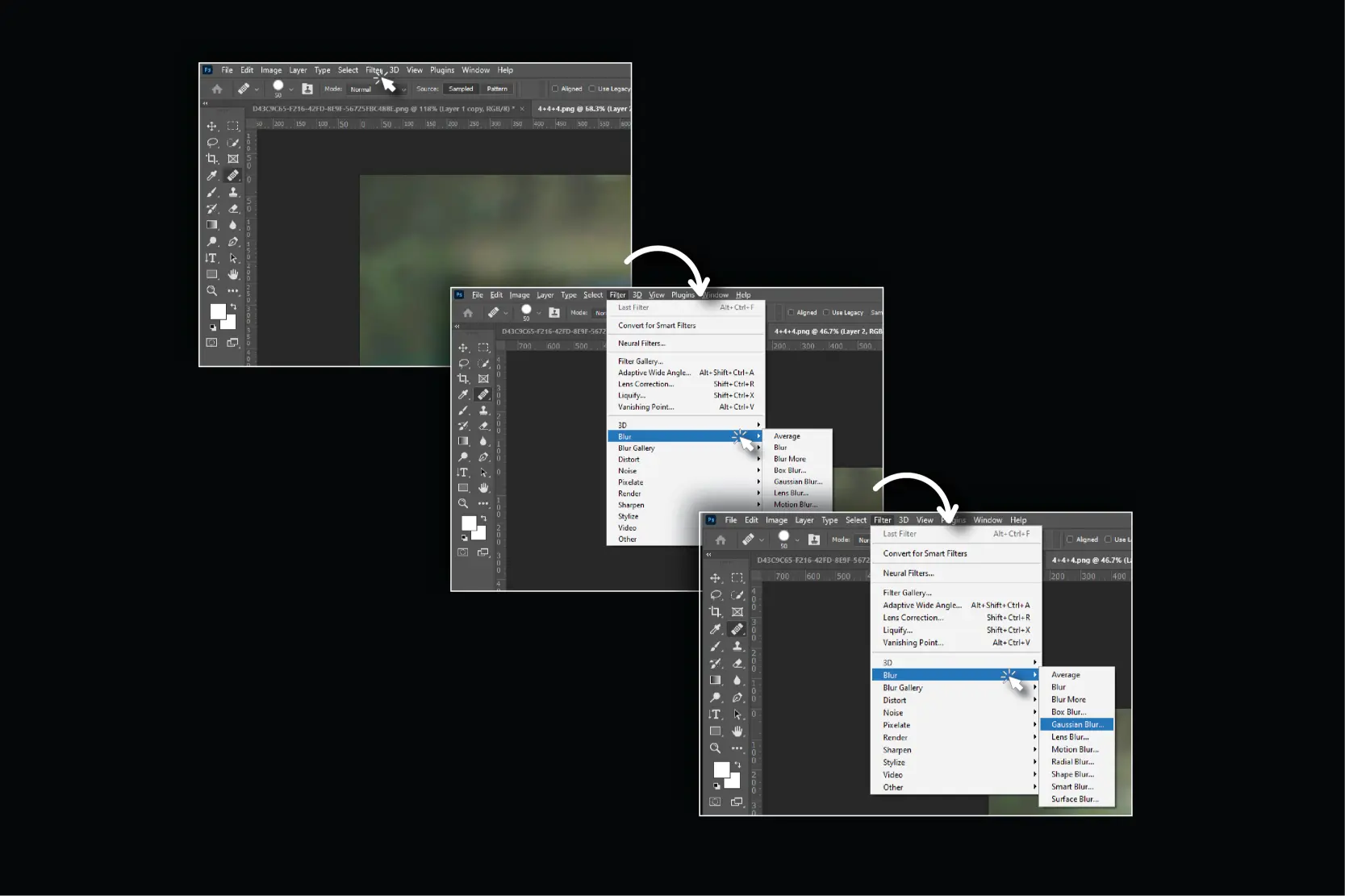Expand Stylize submenu in bottom-right window
This screenshot has height=896, width=1345.
pos(956,762)
